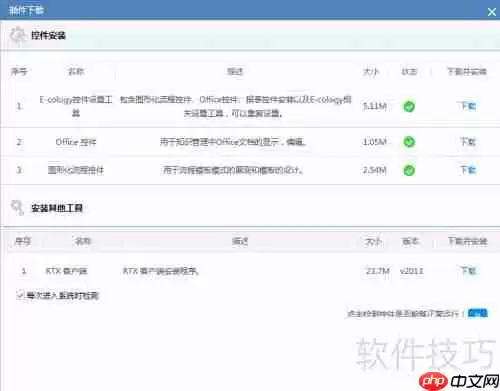
Task: Click the 5.11M size cell
Action: coord(375,106)
